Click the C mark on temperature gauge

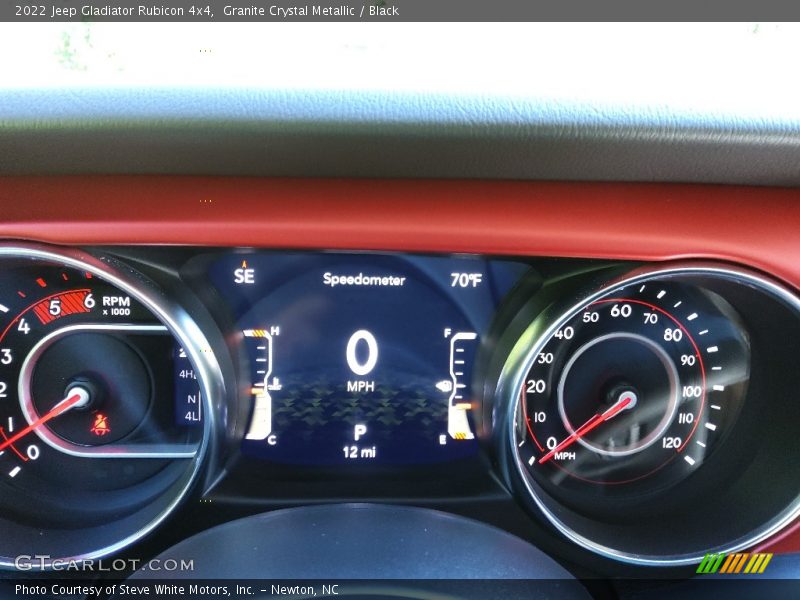pyautogui.click(x=272, y=440)
